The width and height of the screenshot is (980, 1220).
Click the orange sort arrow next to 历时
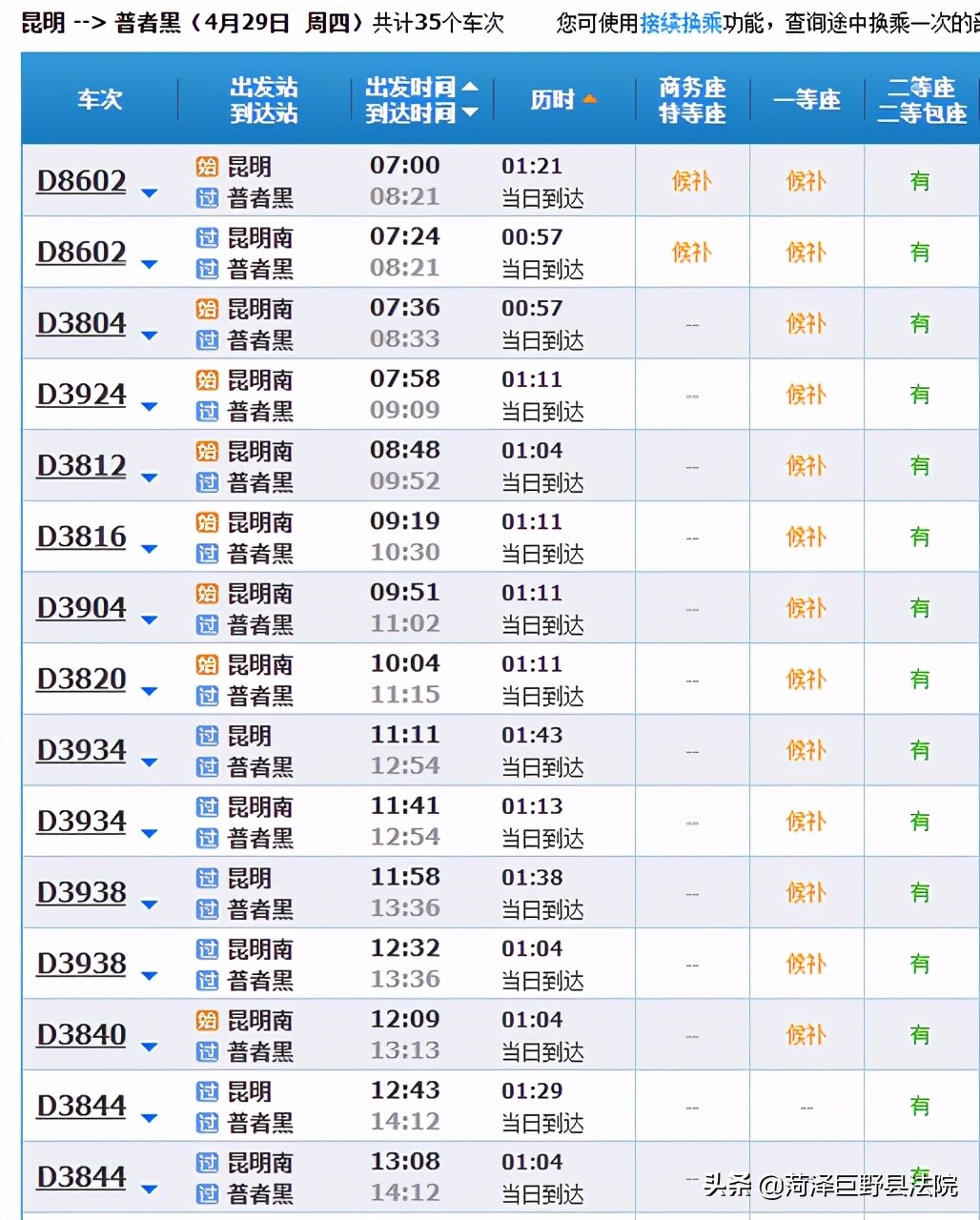tap(589, 99)
